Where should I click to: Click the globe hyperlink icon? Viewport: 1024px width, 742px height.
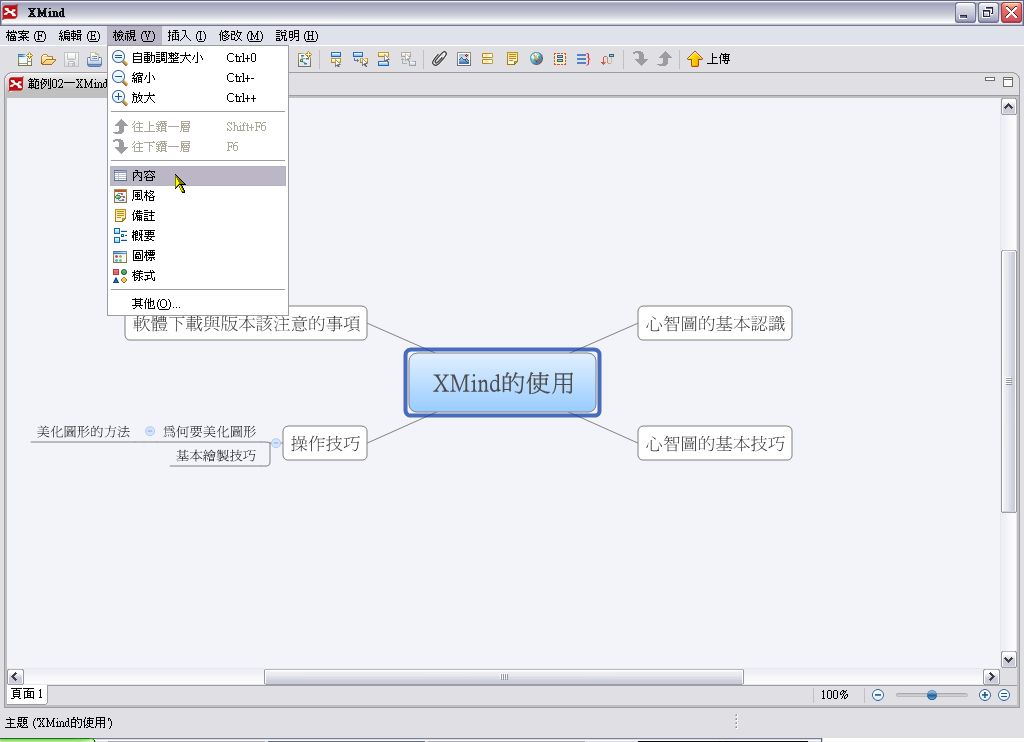[536, 59]
